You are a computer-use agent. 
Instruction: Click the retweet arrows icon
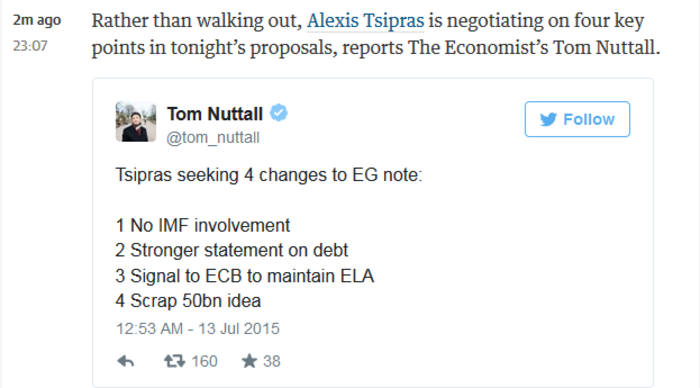175,361
